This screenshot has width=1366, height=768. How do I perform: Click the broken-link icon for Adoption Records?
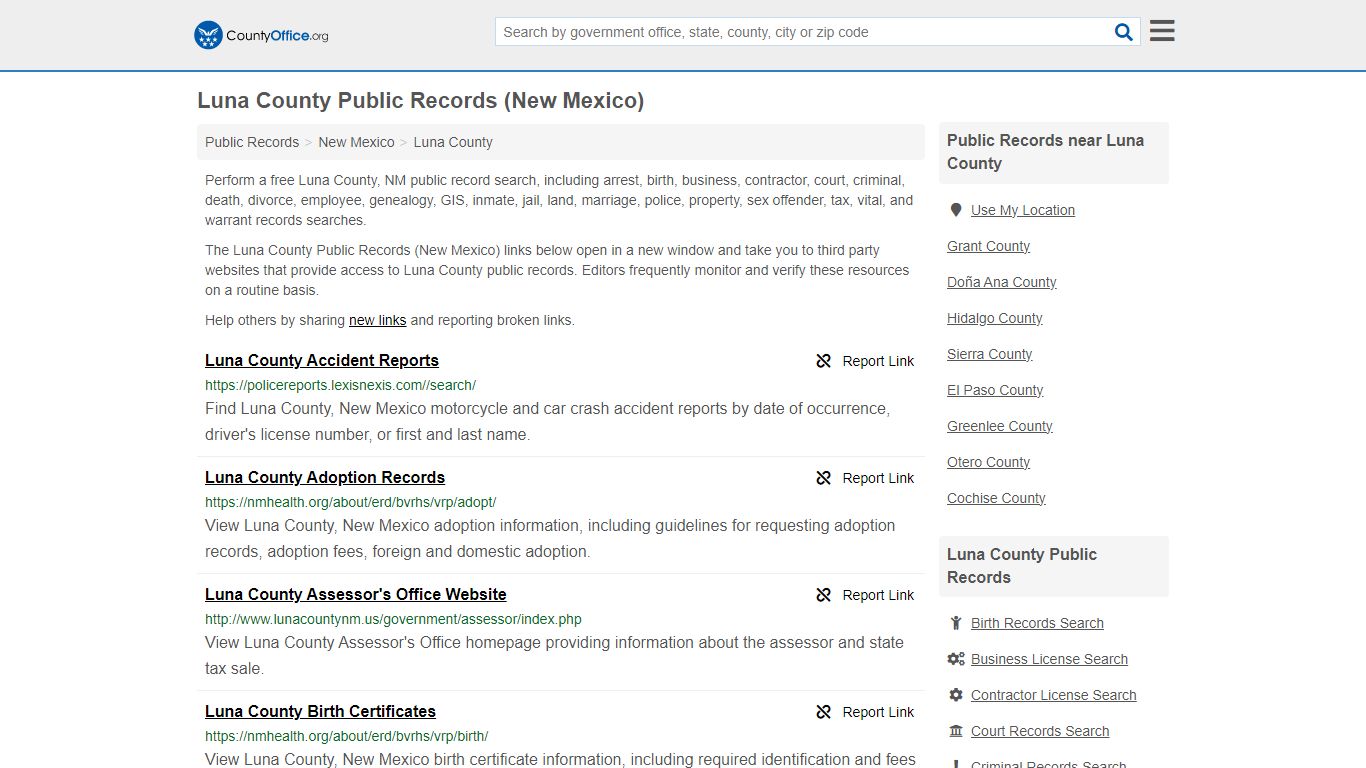[824, 478]
